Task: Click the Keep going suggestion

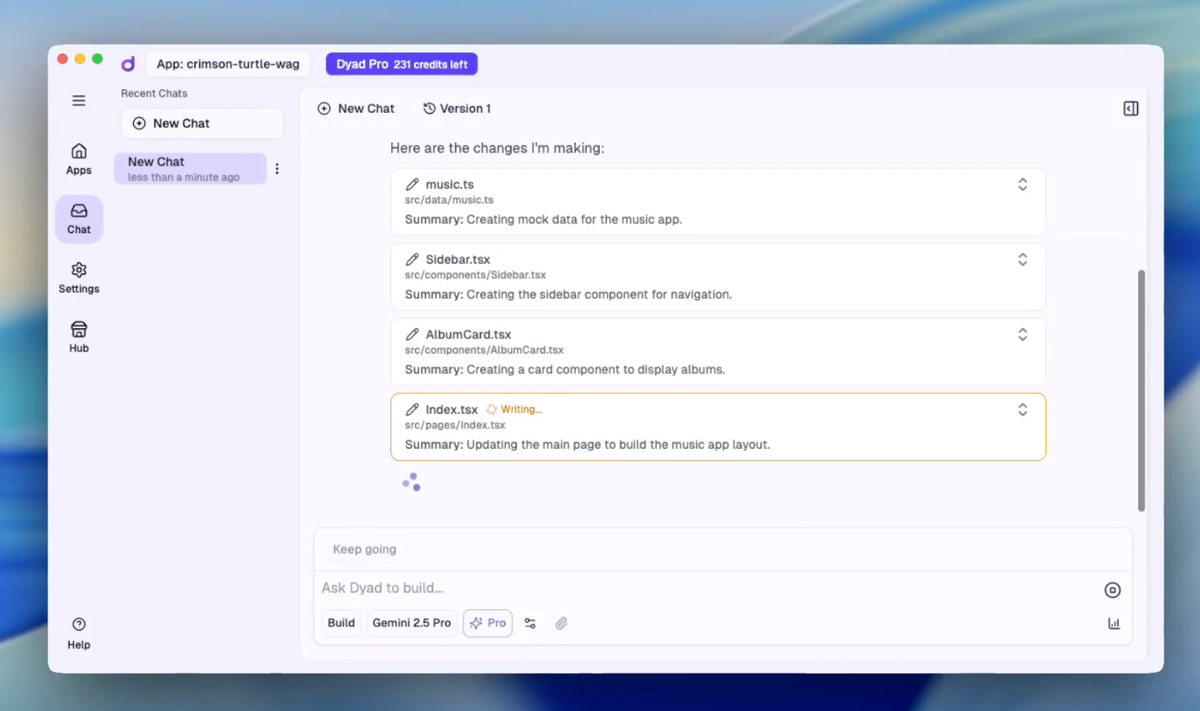Action: (x=364, y=549)
